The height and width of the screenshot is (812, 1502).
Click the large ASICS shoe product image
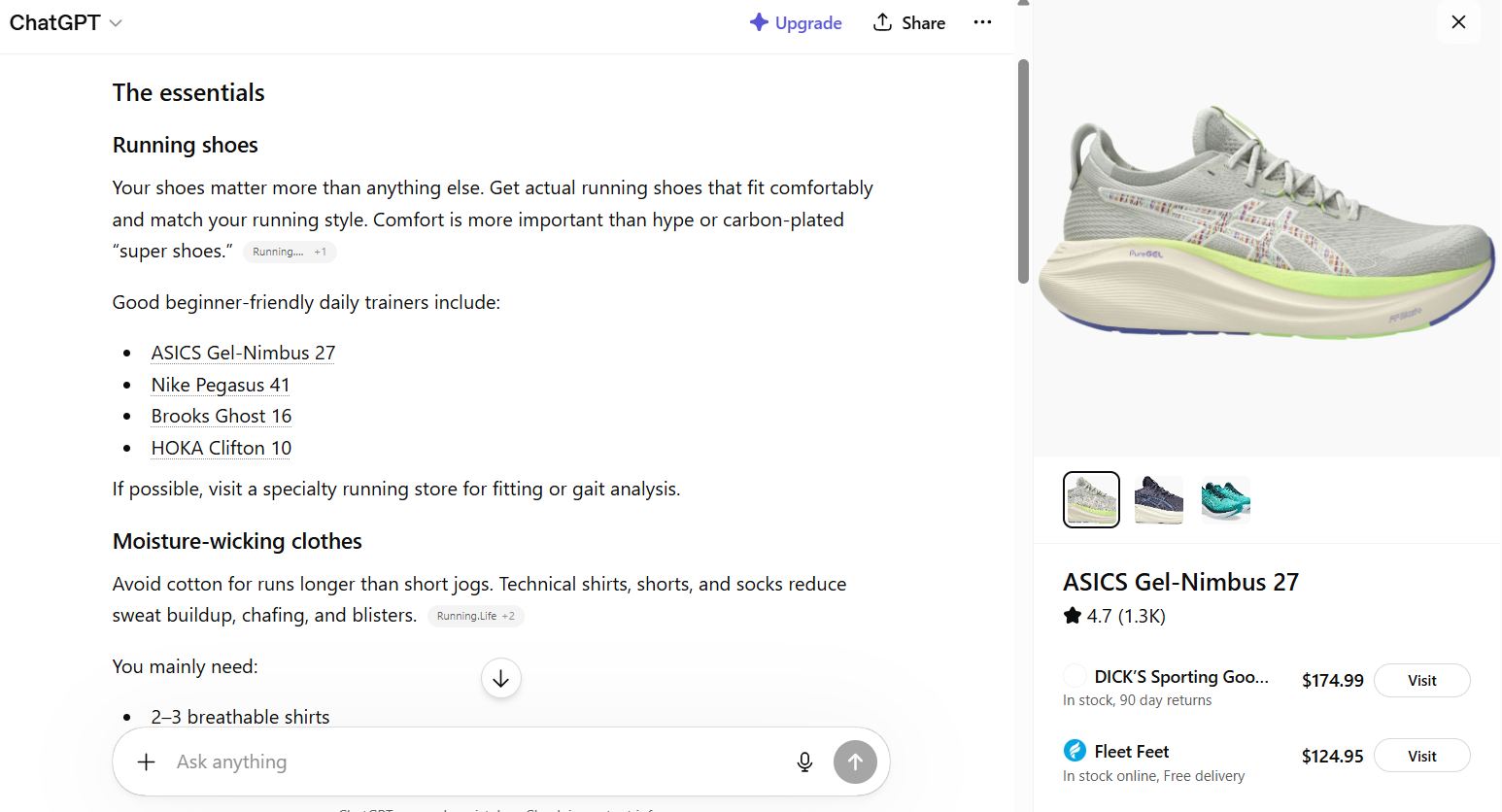tap(1267, 225)
